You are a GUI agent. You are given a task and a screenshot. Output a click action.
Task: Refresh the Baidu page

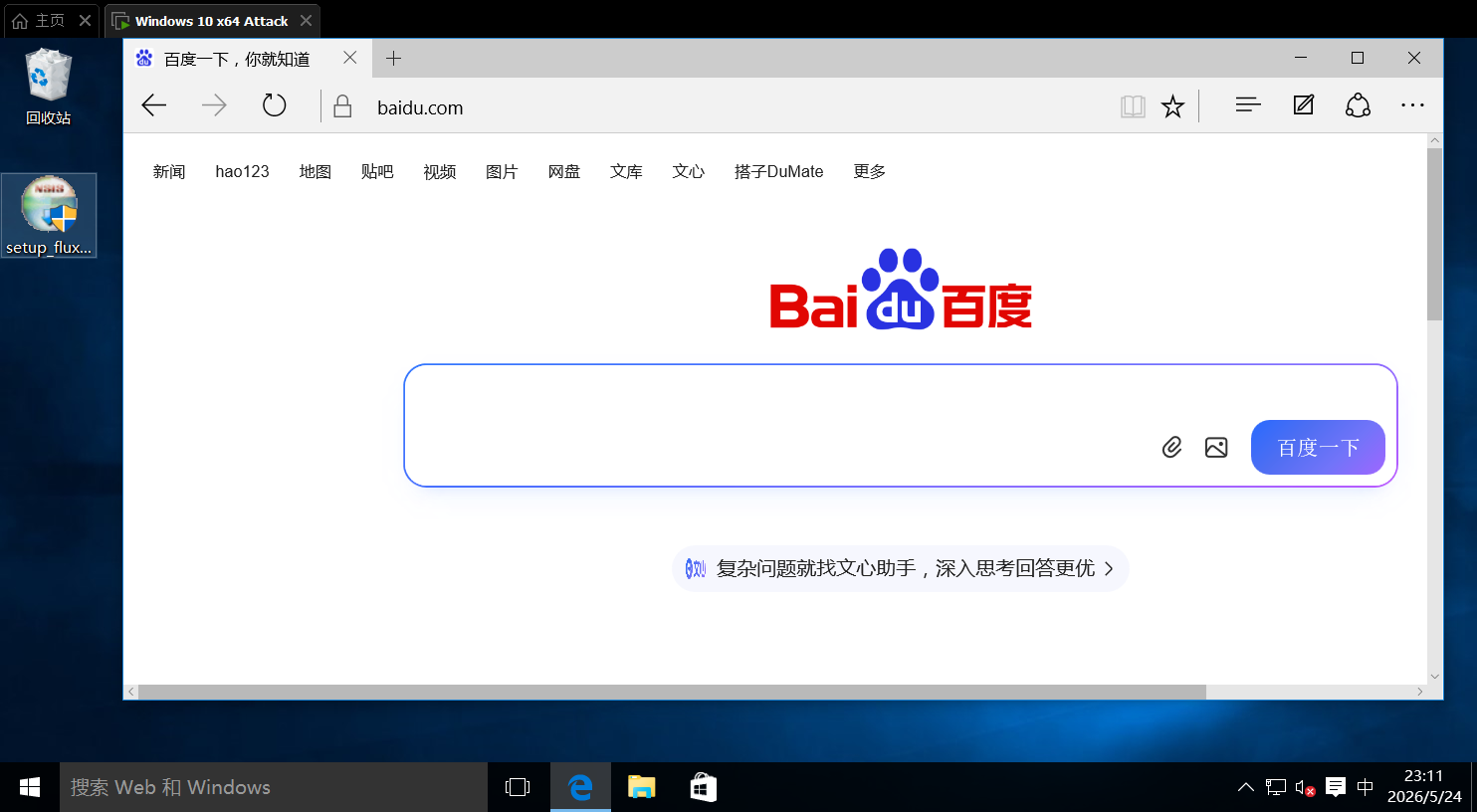(x=275, y=105)
